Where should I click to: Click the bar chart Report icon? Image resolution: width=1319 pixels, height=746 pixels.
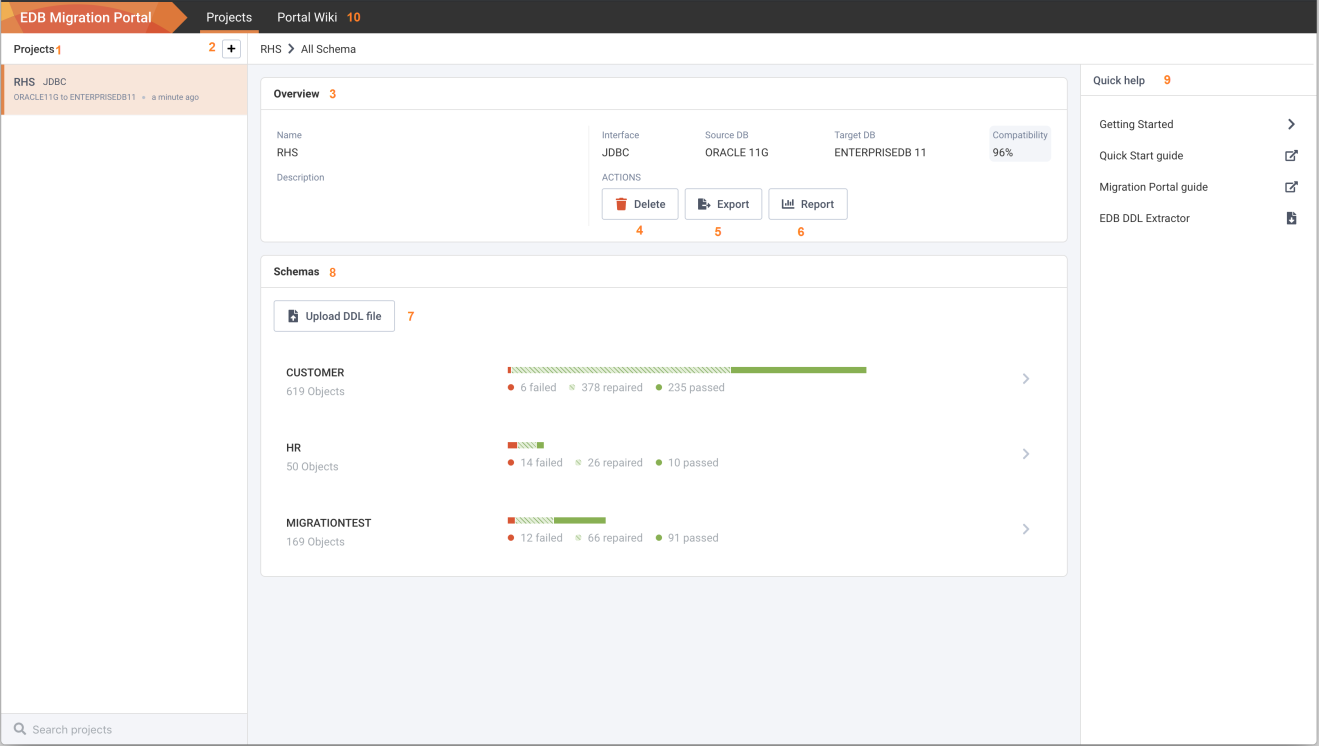tap(788, 204)
